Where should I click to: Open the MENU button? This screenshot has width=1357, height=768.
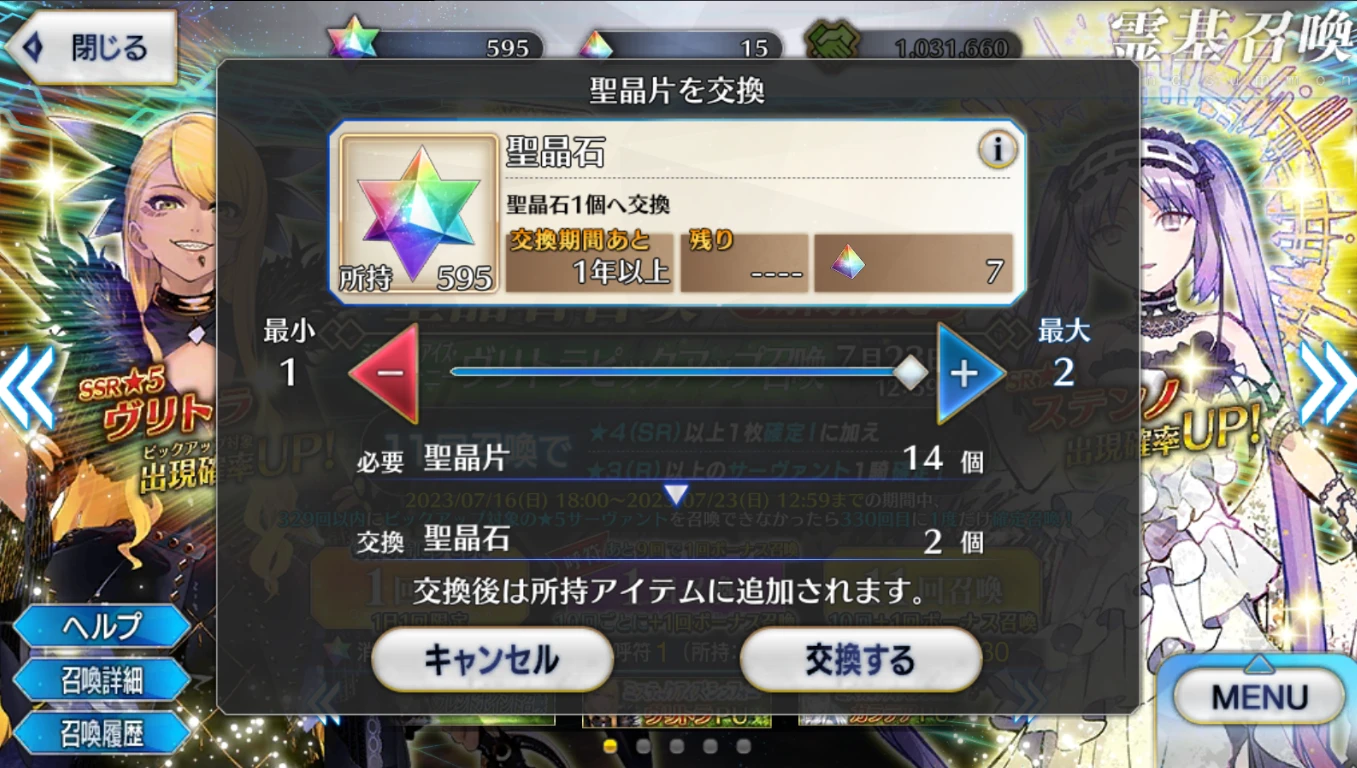[x=1259, y=696]
